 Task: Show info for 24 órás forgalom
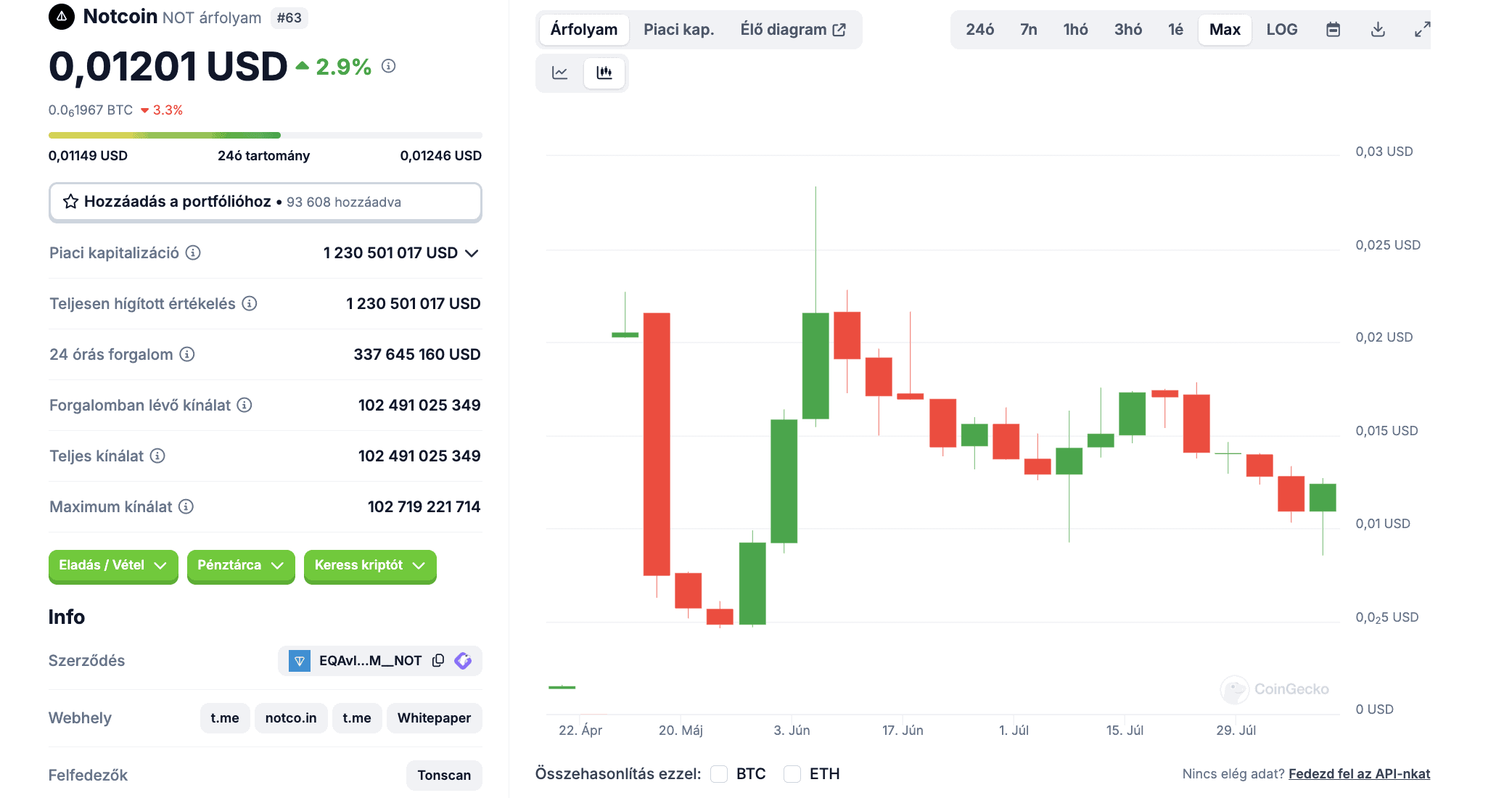pyautogui.click(x=187, y=354)
